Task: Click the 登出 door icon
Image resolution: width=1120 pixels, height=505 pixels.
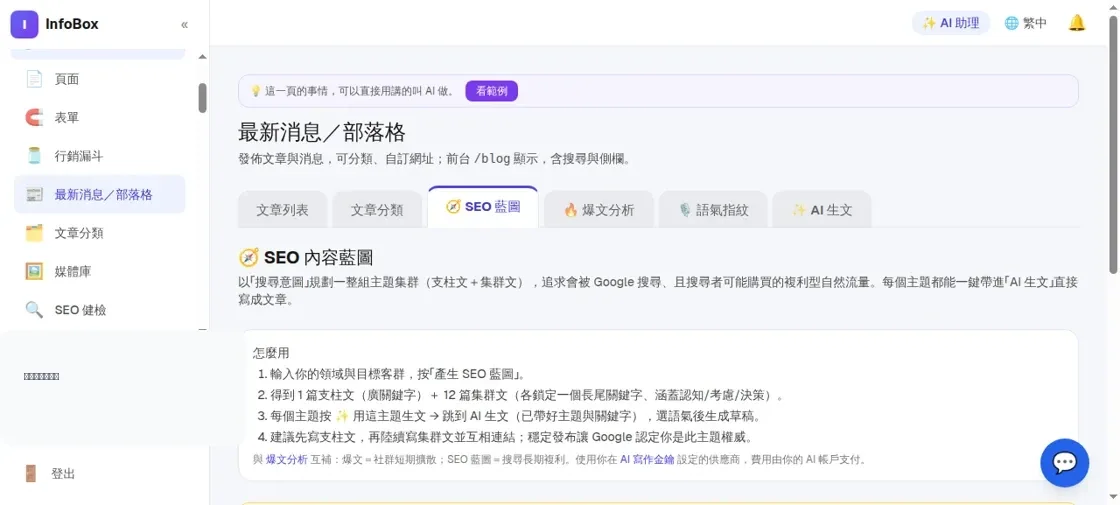Action: 30,474
